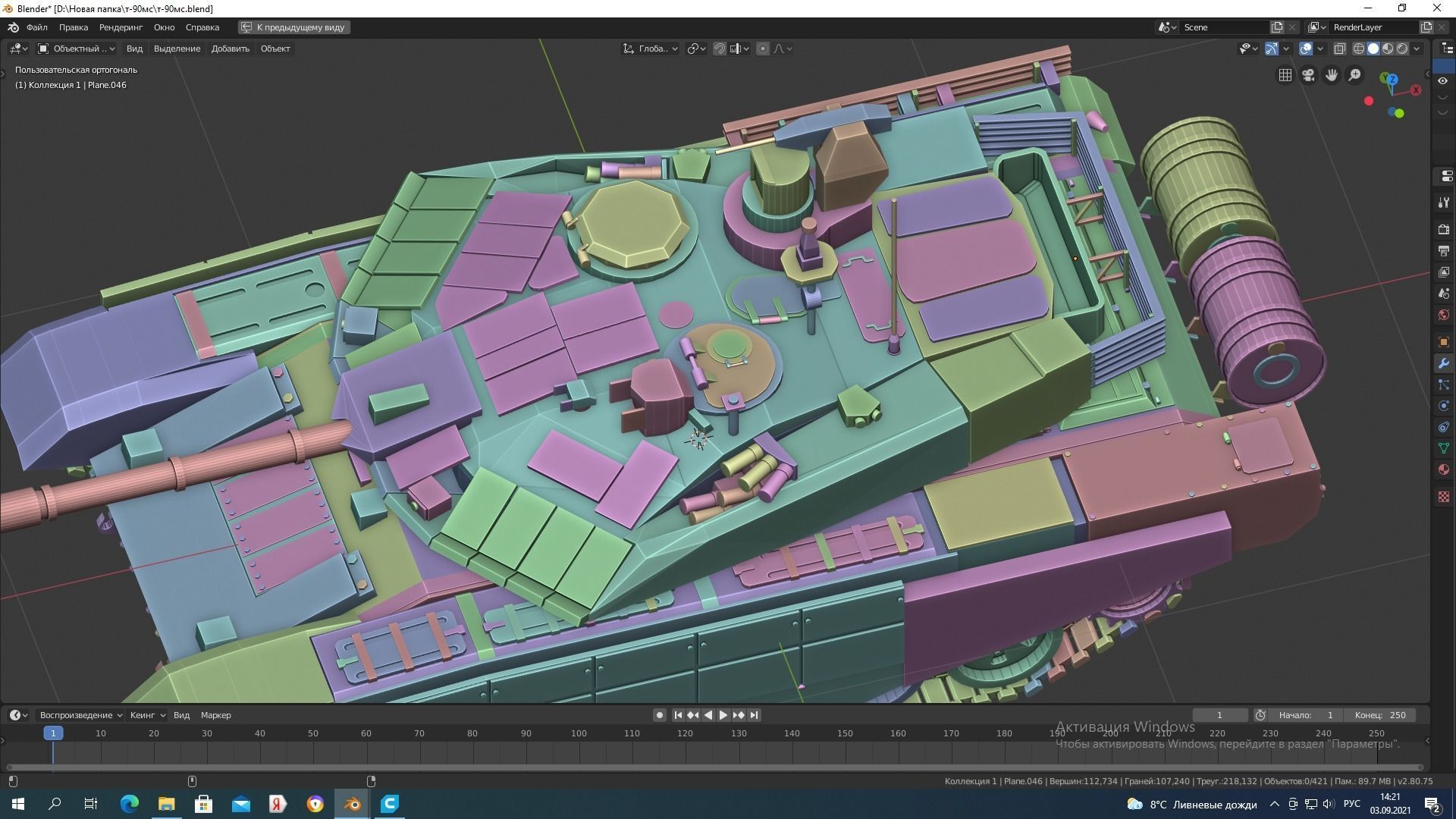This screenshot has height=819, width=1456.
Task: Switch to rendered viewport shading
Action: click(x=1402, y=49)
